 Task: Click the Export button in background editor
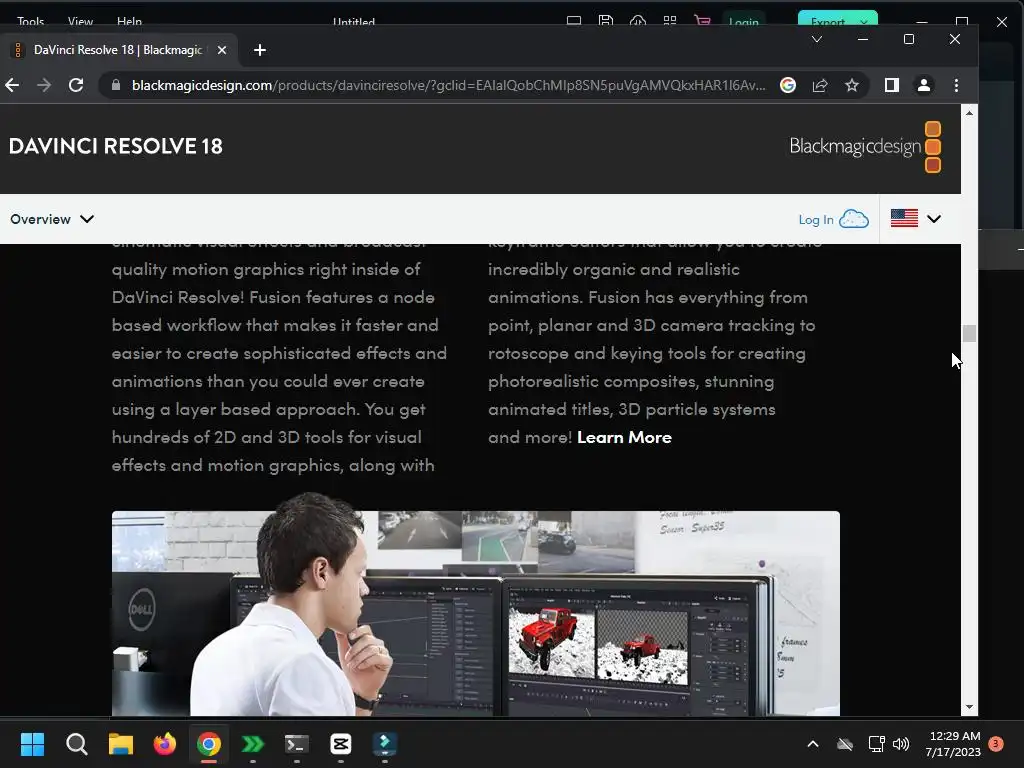tap(838, 20)
